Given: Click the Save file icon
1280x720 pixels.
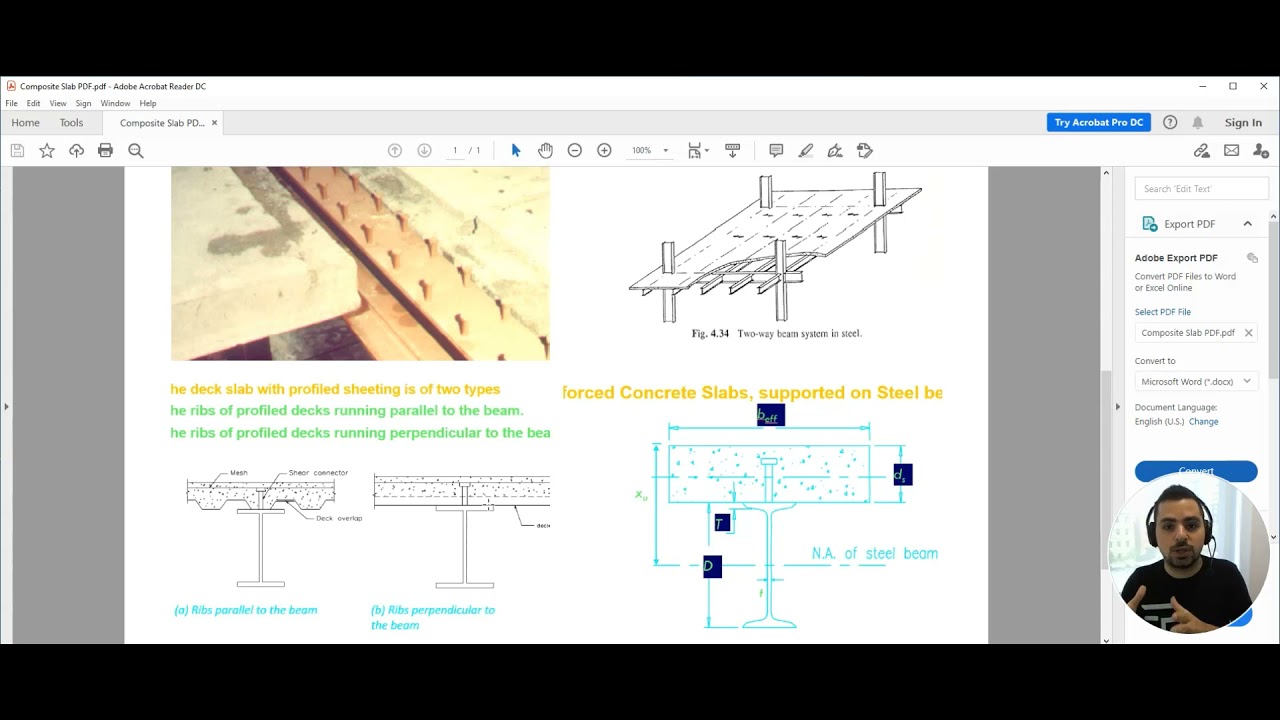Looking at the screenshot, I should tap(17, 150).
